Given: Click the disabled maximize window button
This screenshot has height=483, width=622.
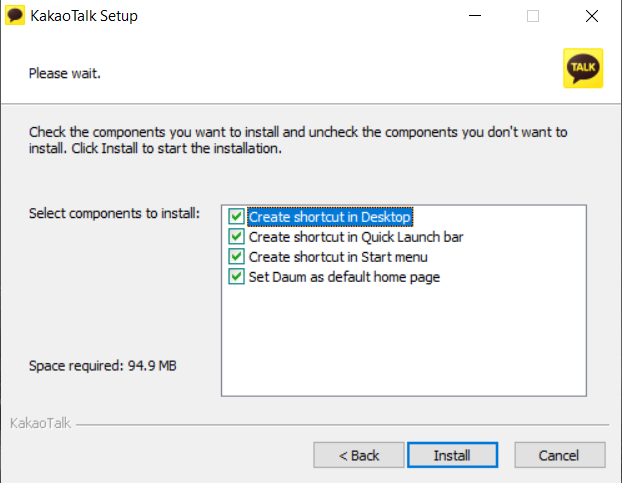Looking at the screenshot, I should point(533,16).
